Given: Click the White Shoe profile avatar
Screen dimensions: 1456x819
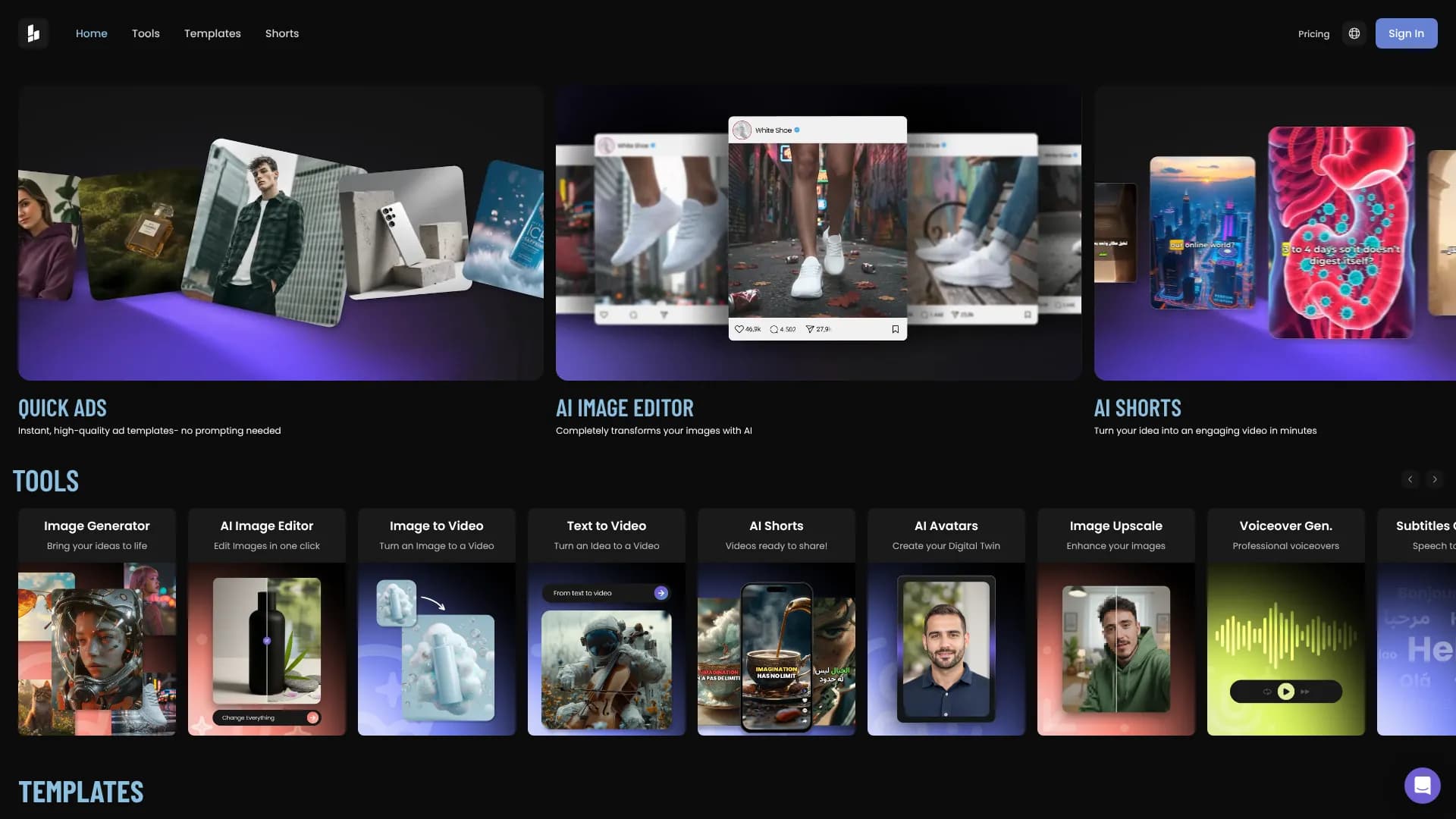Looking at the screenshot, I should (x=742, y=130).
